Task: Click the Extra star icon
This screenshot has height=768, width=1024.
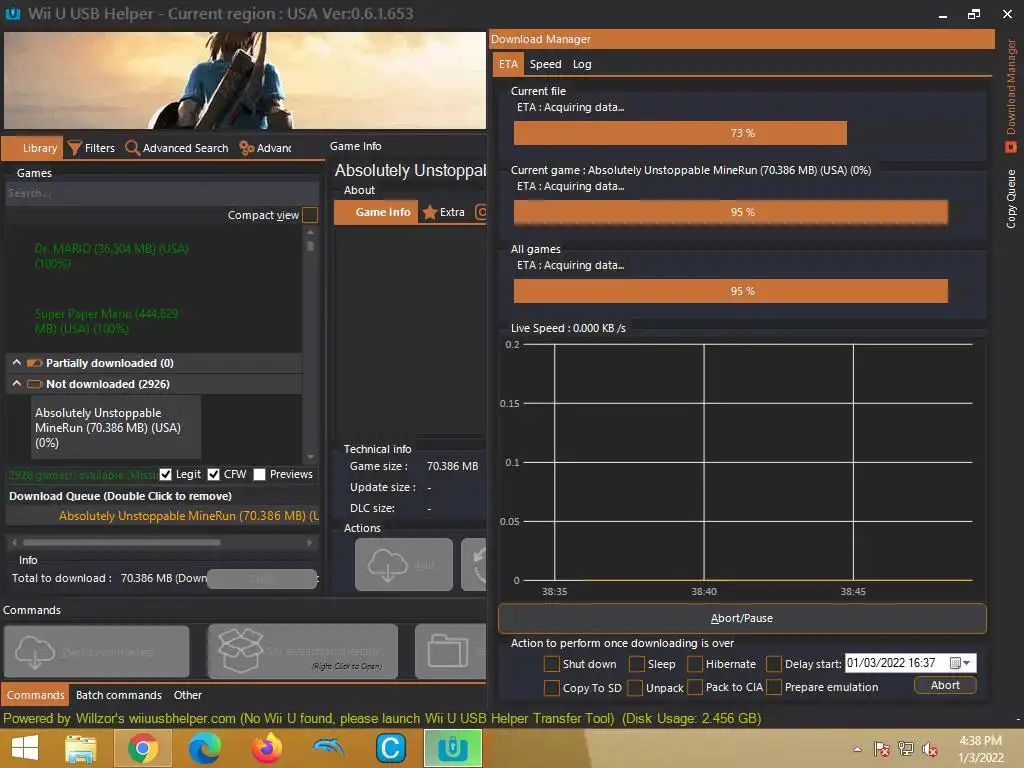Action: click(x=429, y=212)
